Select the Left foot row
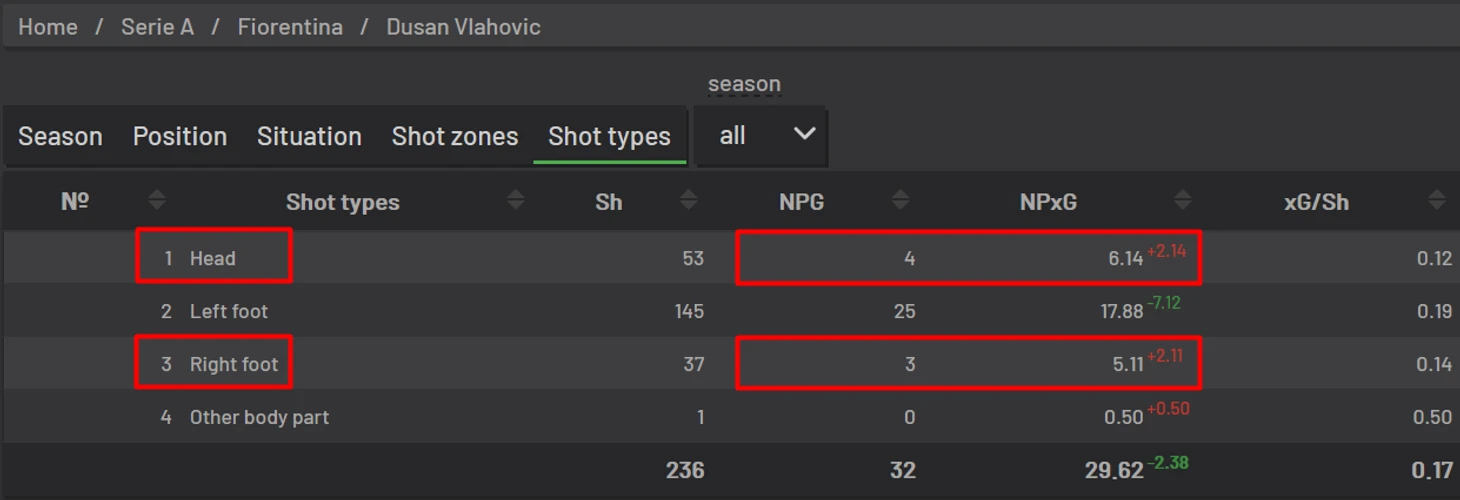This screenshot has width=1460, height=500. [730, 311]
